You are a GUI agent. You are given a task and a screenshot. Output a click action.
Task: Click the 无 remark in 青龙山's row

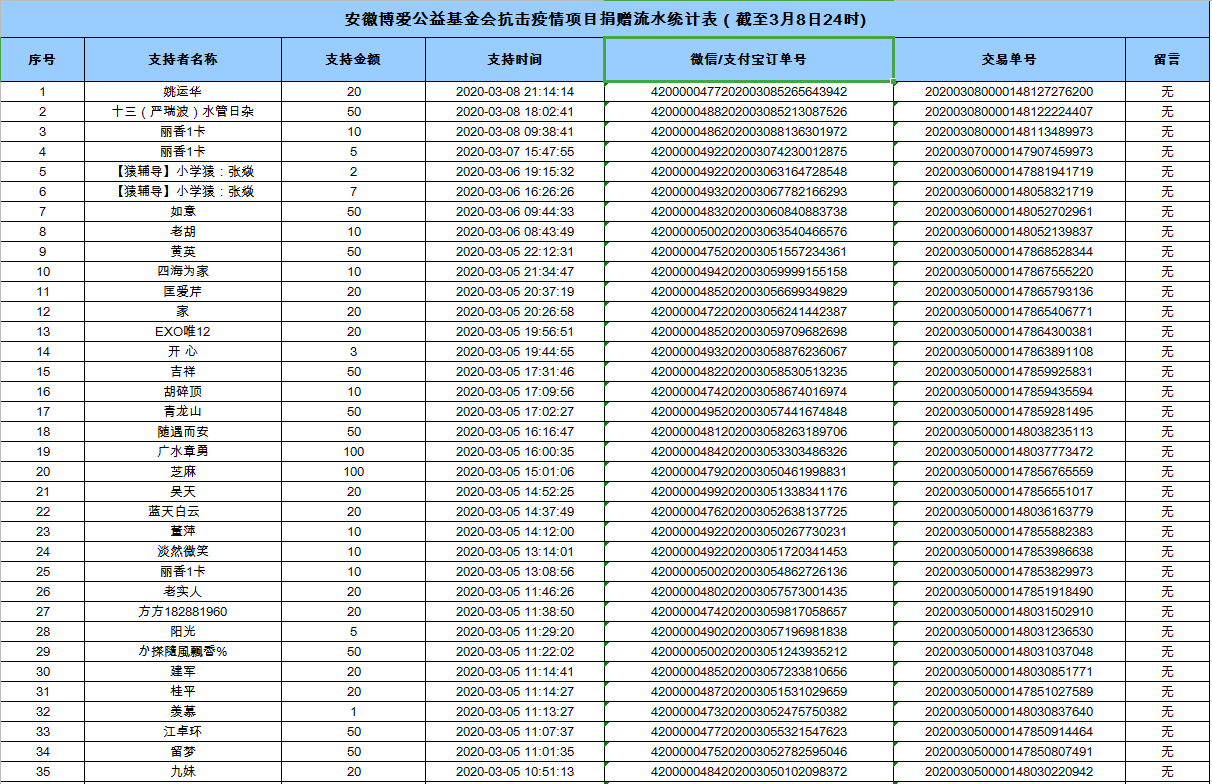click(x=1167, y=412)
